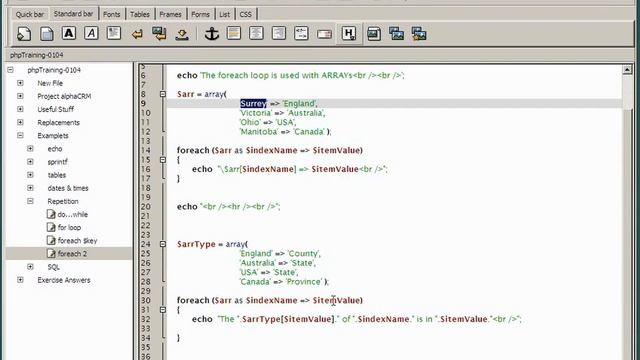This screenshot has height=360, width=640.
Task: Click $arrType variable on line 24
Action: [x=196, y=244]
